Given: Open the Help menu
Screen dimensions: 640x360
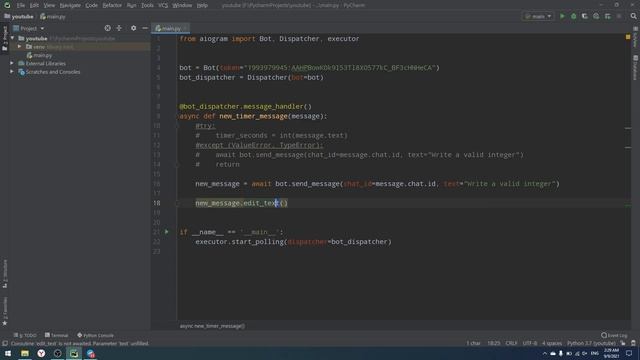Looking at the screenshot, I should [202, 5].
